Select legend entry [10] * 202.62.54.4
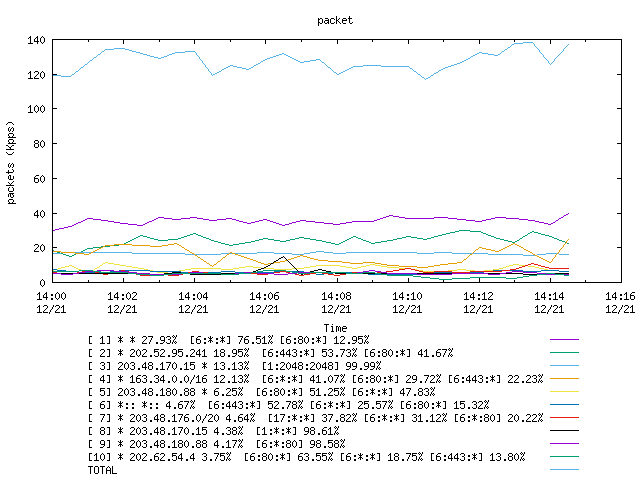Image resolution: width=640 pixels, height=480 pixels. coord(307,457)
